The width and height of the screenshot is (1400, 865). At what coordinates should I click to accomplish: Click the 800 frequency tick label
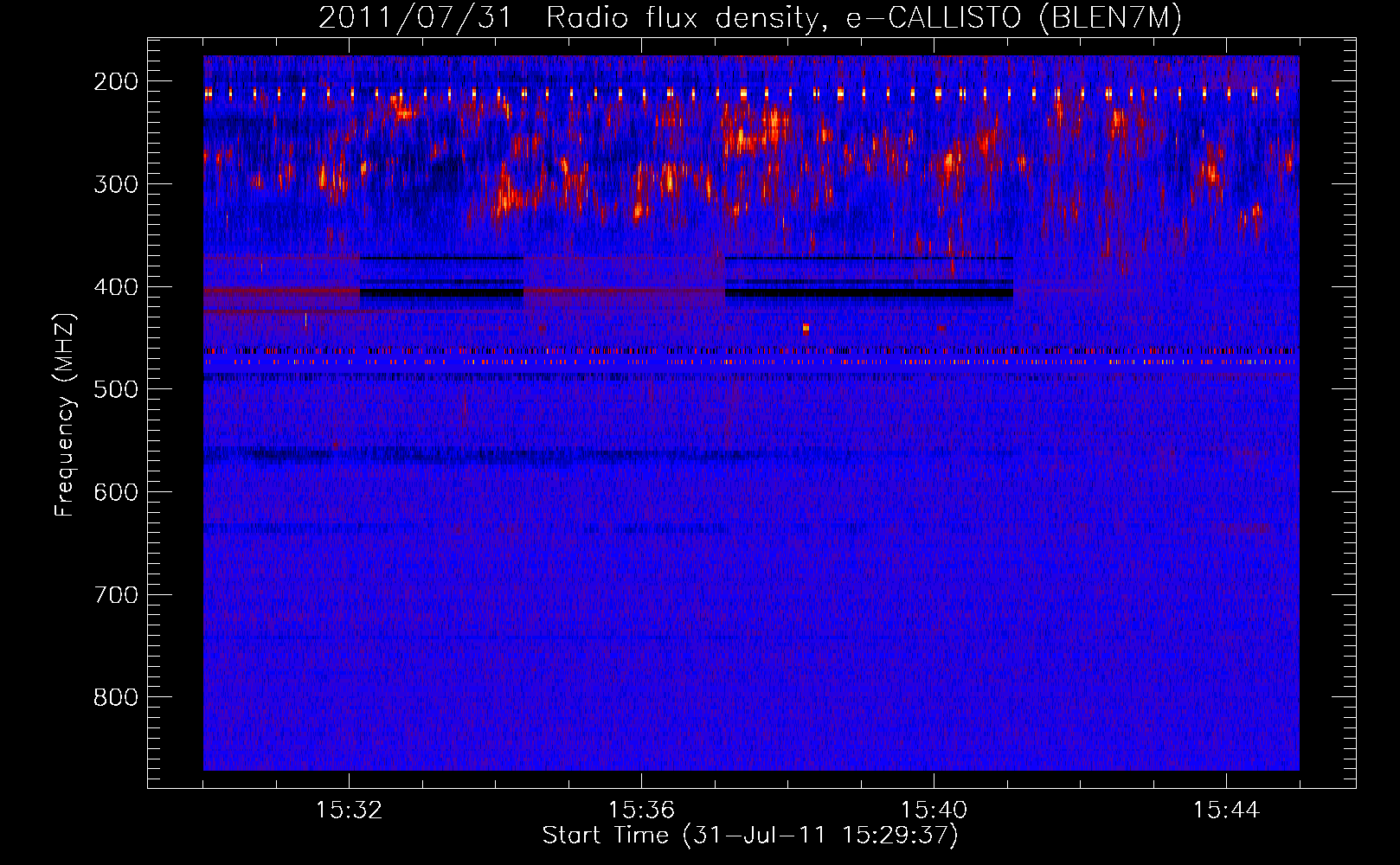pos(116,697)
